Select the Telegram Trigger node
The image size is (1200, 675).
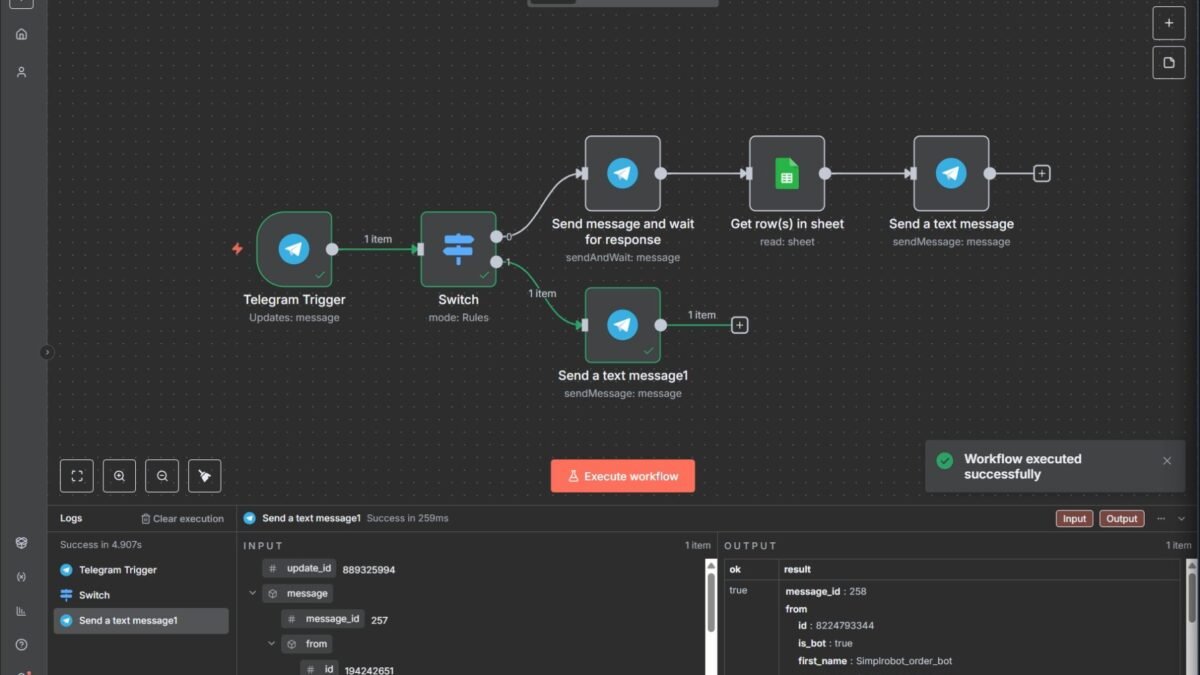click(x=294, y=249)
